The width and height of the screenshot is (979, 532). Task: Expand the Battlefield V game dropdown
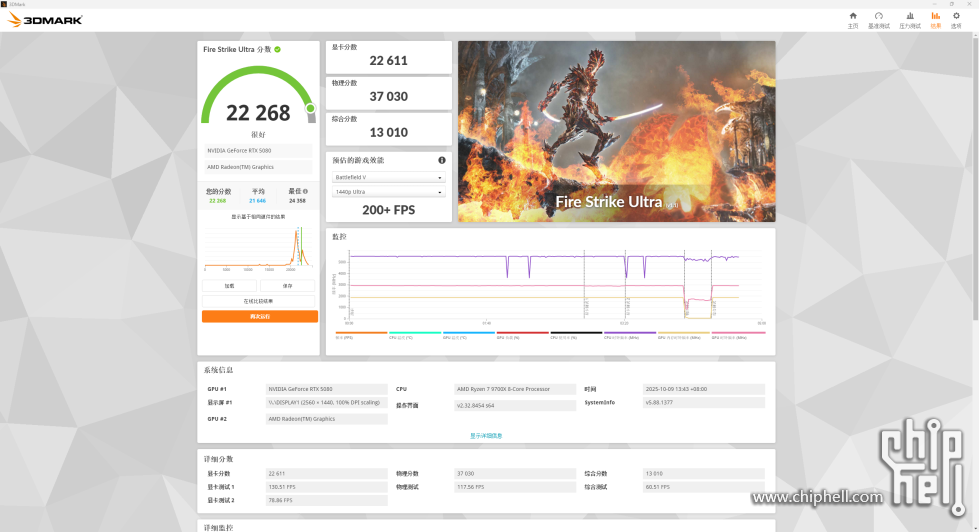[388, 177]
